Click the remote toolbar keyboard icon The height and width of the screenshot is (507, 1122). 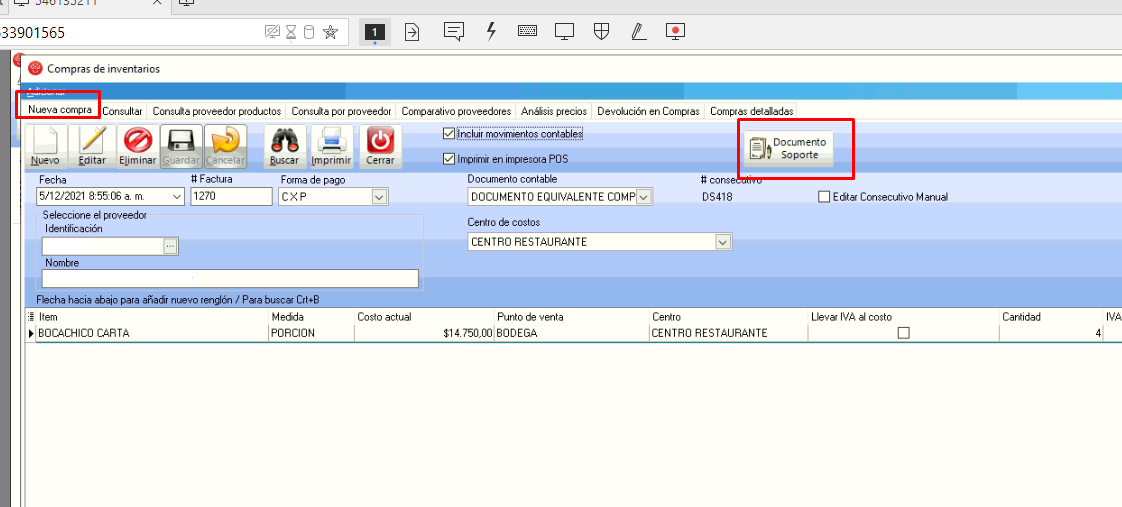tap(528, 32)
